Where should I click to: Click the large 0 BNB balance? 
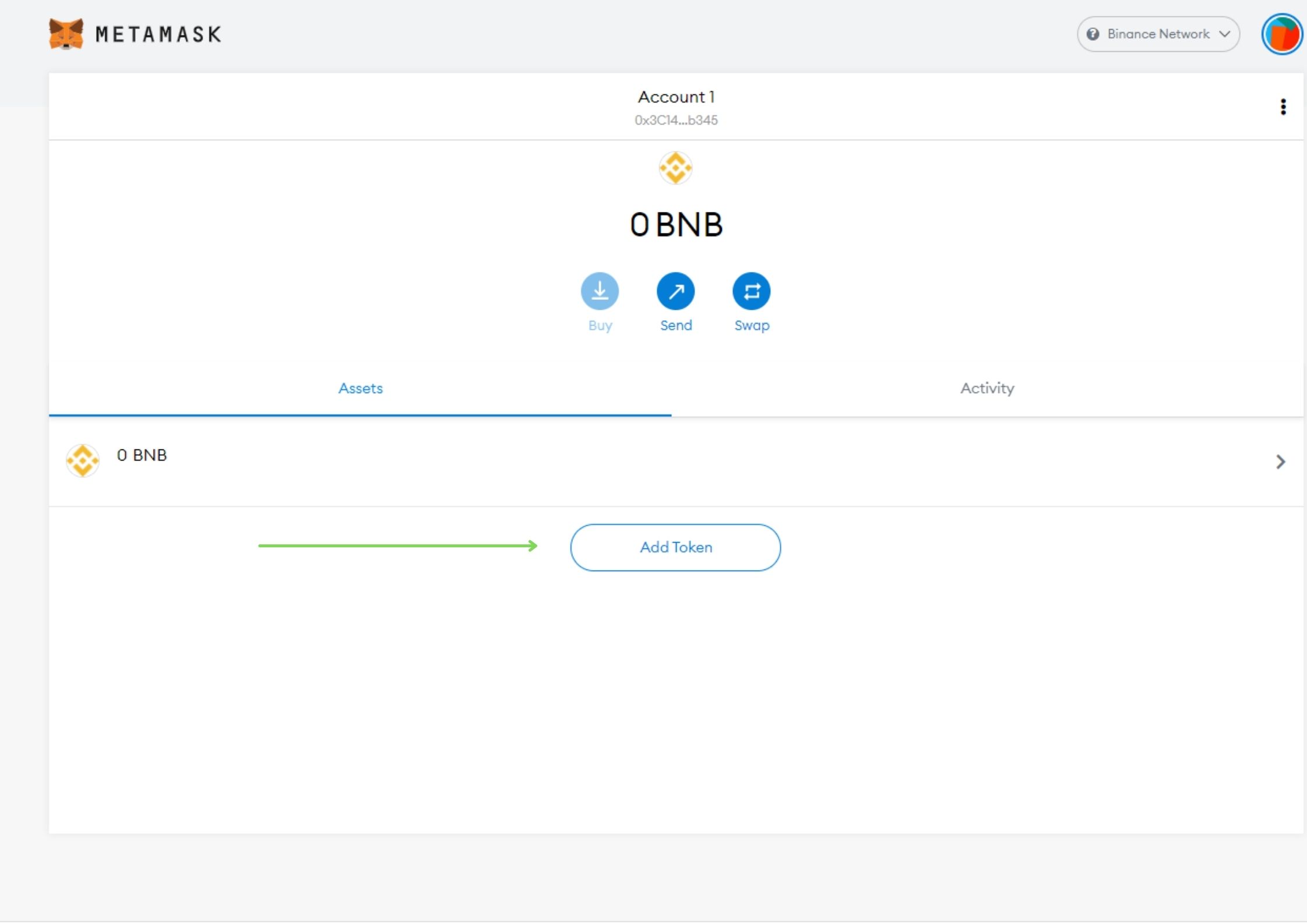click(x=676, y=225)
